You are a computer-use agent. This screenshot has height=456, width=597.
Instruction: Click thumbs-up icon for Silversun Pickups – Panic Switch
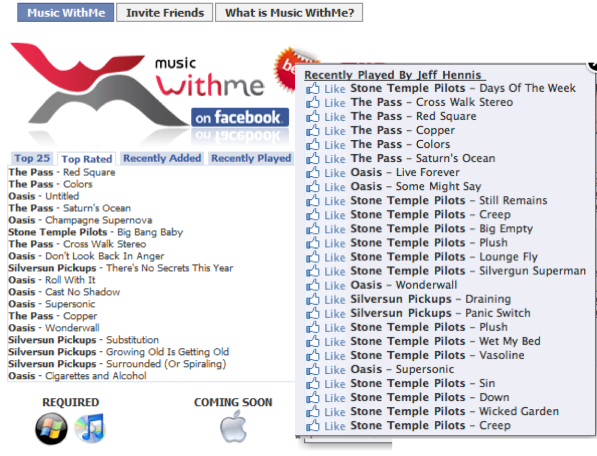313,314
